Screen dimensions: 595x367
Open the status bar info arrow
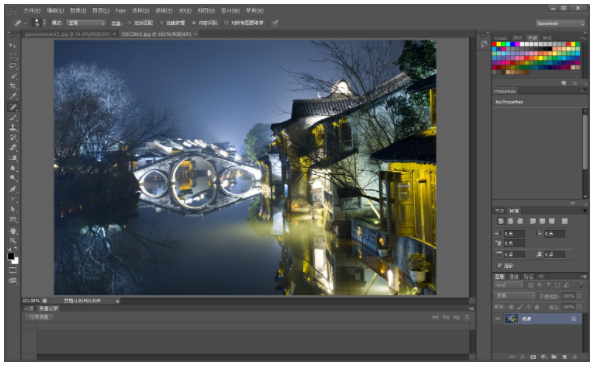pyautogui.click(x=118, y=301)
